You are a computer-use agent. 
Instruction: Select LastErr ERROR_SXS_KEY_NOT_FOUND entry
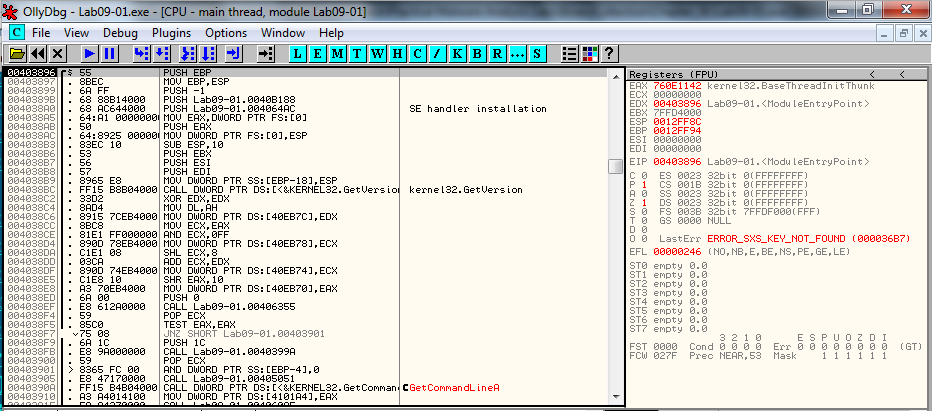[808, 239]
